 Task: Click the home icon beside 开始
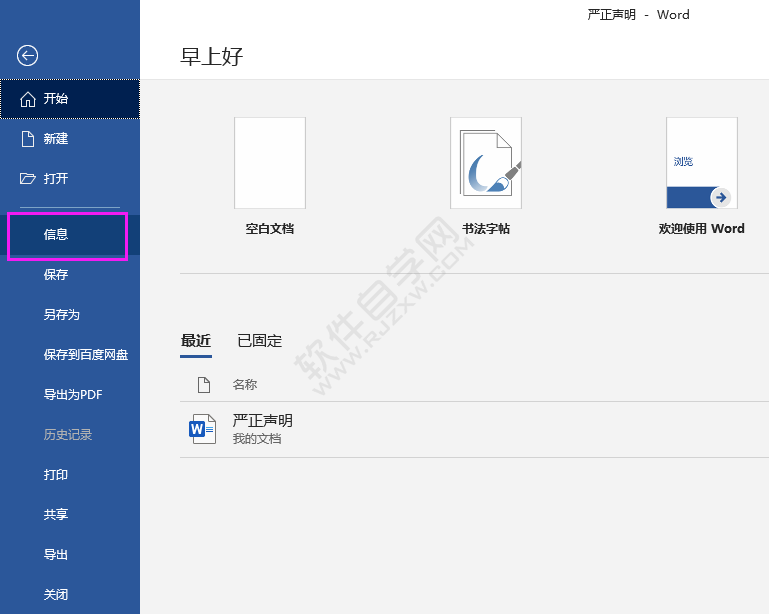coord(28,99)
